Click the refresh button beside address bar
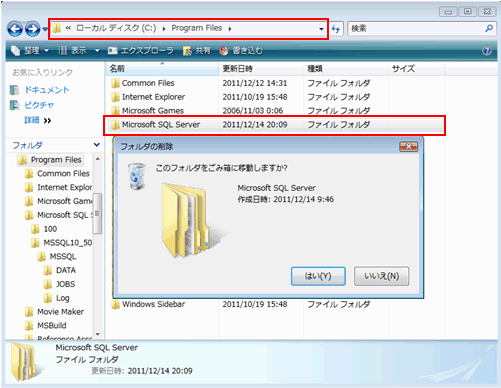Image resolution: width=501 pixels, height=388 pixels. [336, 29]
